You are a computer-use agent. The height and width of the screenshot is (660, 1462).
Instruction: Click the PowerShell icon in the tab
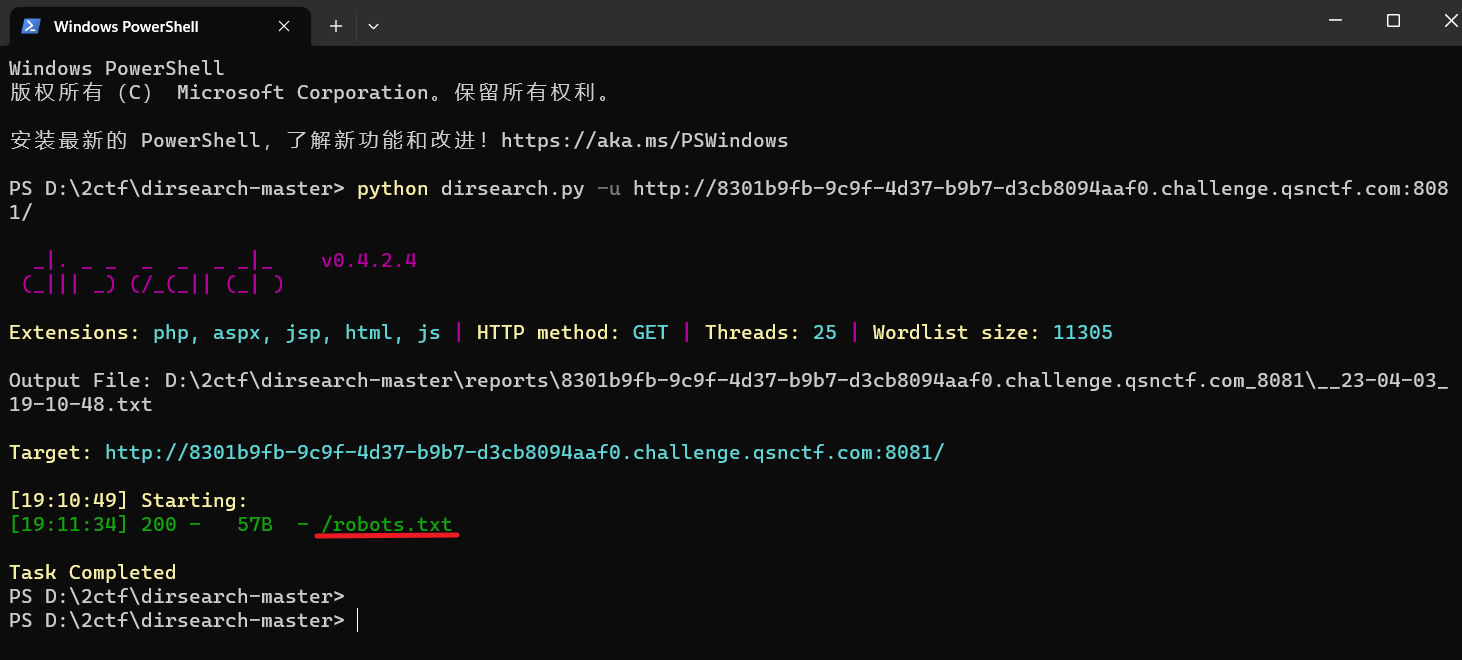tap(31, 26)
